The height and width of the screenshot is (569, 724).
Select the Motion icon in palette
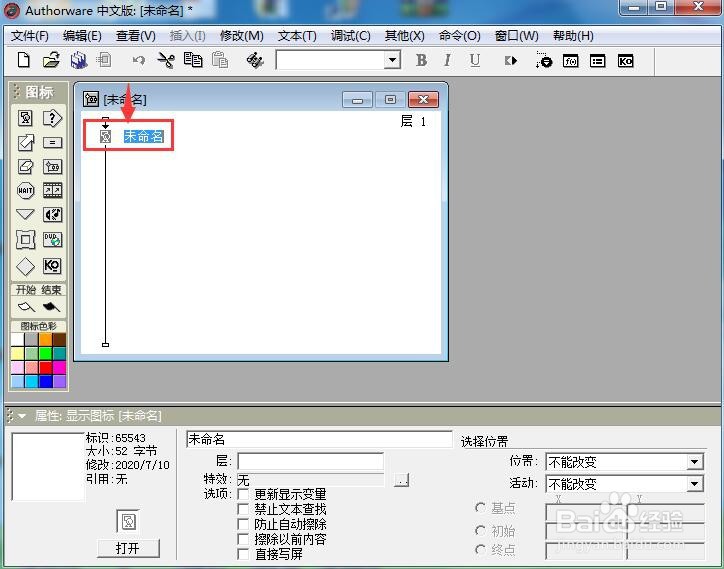[x=25, y=143]
